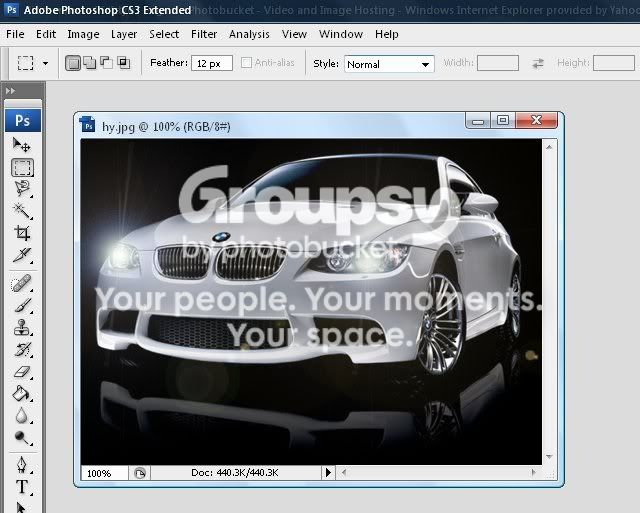Screen dimensions: 640x513
Task: Select the Brush tool
Action: 22,305
